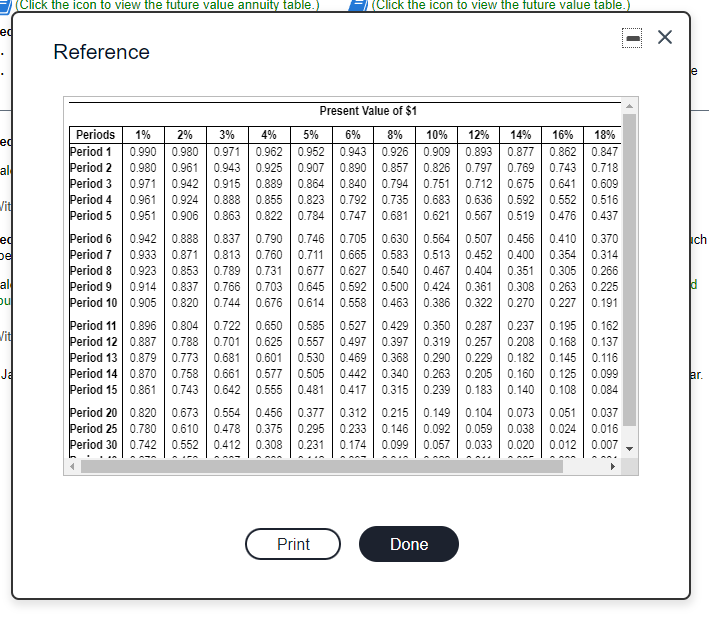Click the Period 7 row label
Screen dimensions: 709x623
pyautogui.click(x=91, y=255)
